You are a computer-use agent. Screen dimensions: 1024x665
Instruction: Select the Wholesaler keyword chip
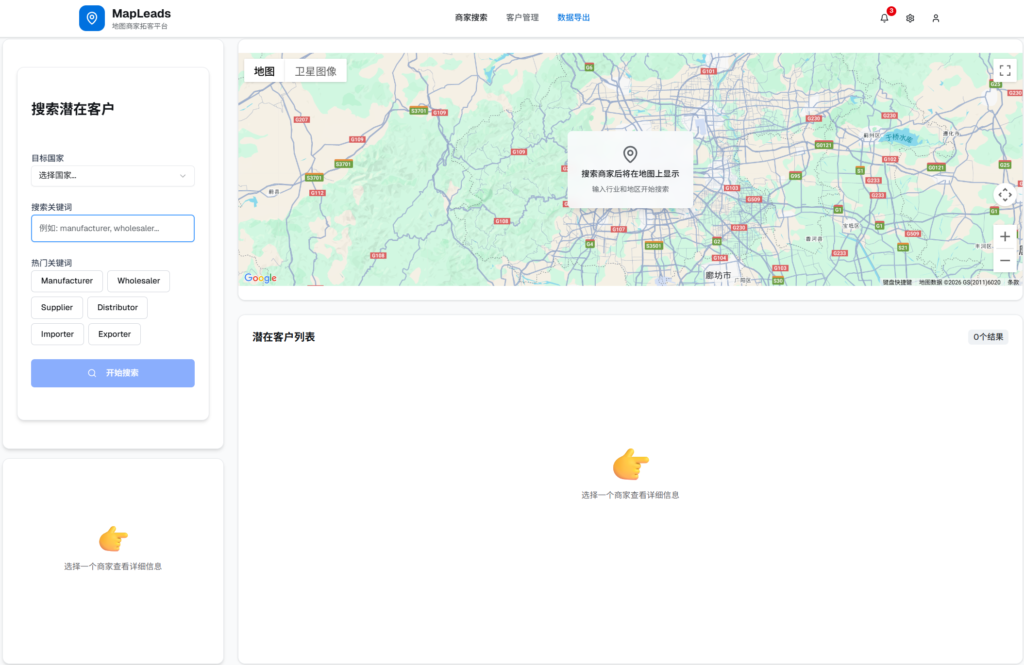tap(138, 281)
